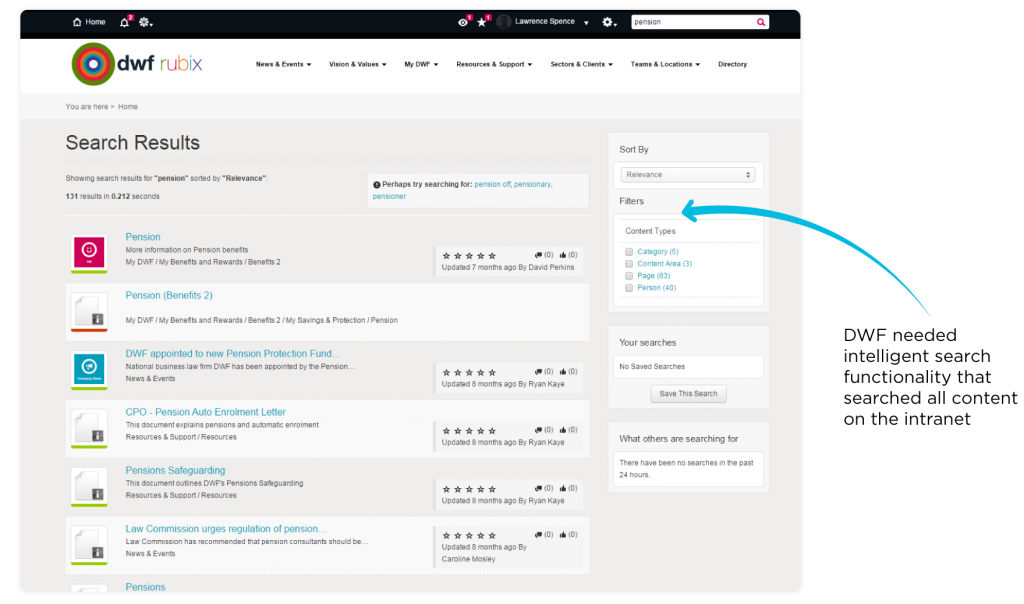Click the eye watch-list icon
The image size is (1024, 604).
[x=463, y=22]
